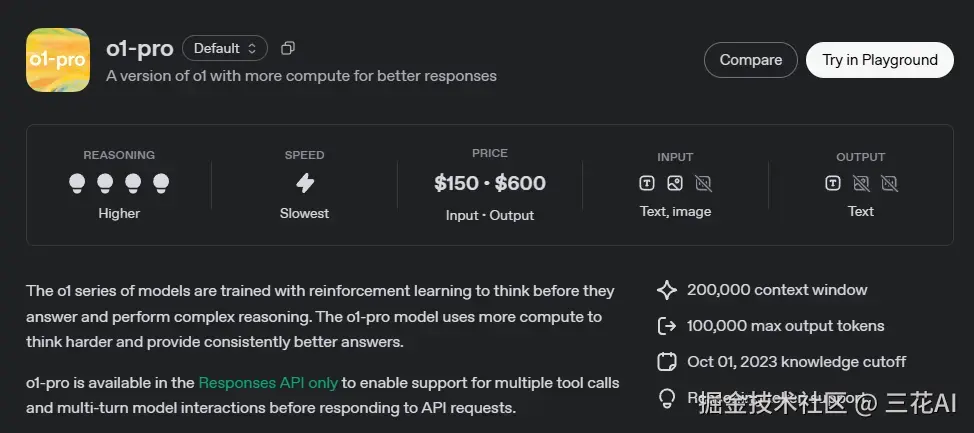This screenshot has height=433, width=974.
Task: Click the fourth reasoning lightbulb icon
Action: click(161, 183)
